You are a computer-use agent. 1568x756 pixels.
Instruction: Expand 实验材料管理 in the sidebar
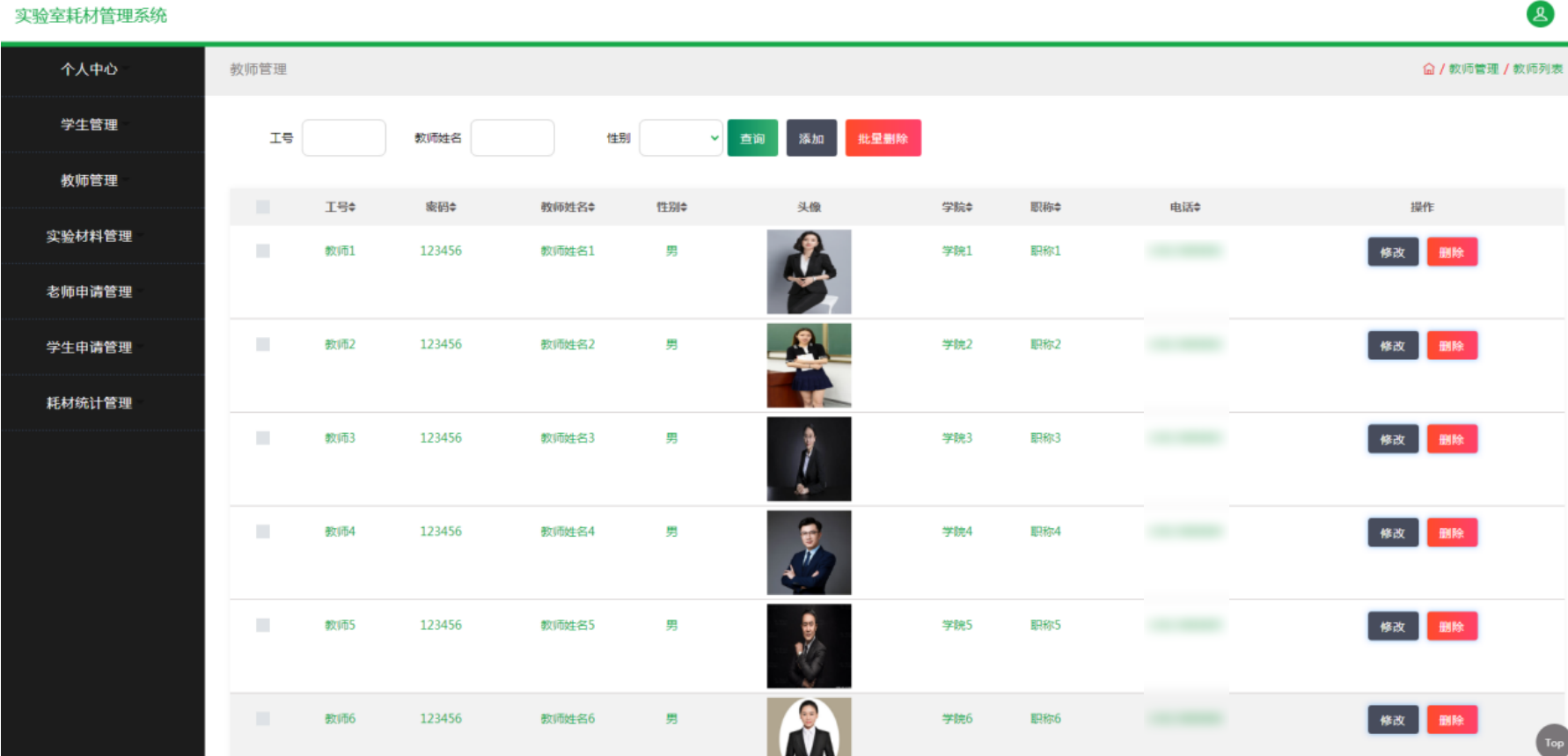coord(90,236)
